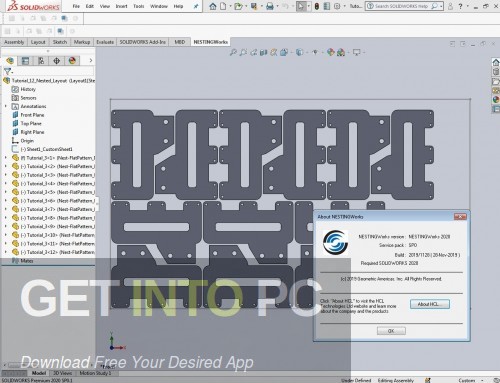Click the Help question mark icon
Image resolution: width=500 pixels, height=383 pixels.
460,6
